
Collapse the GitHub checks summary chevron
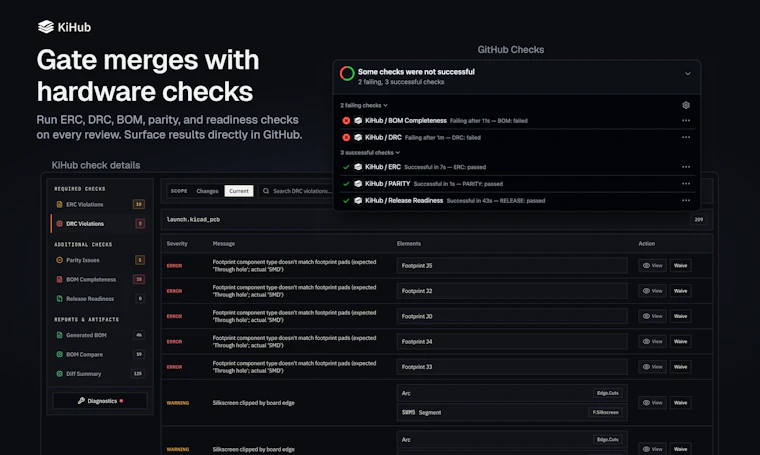[687, 74]
